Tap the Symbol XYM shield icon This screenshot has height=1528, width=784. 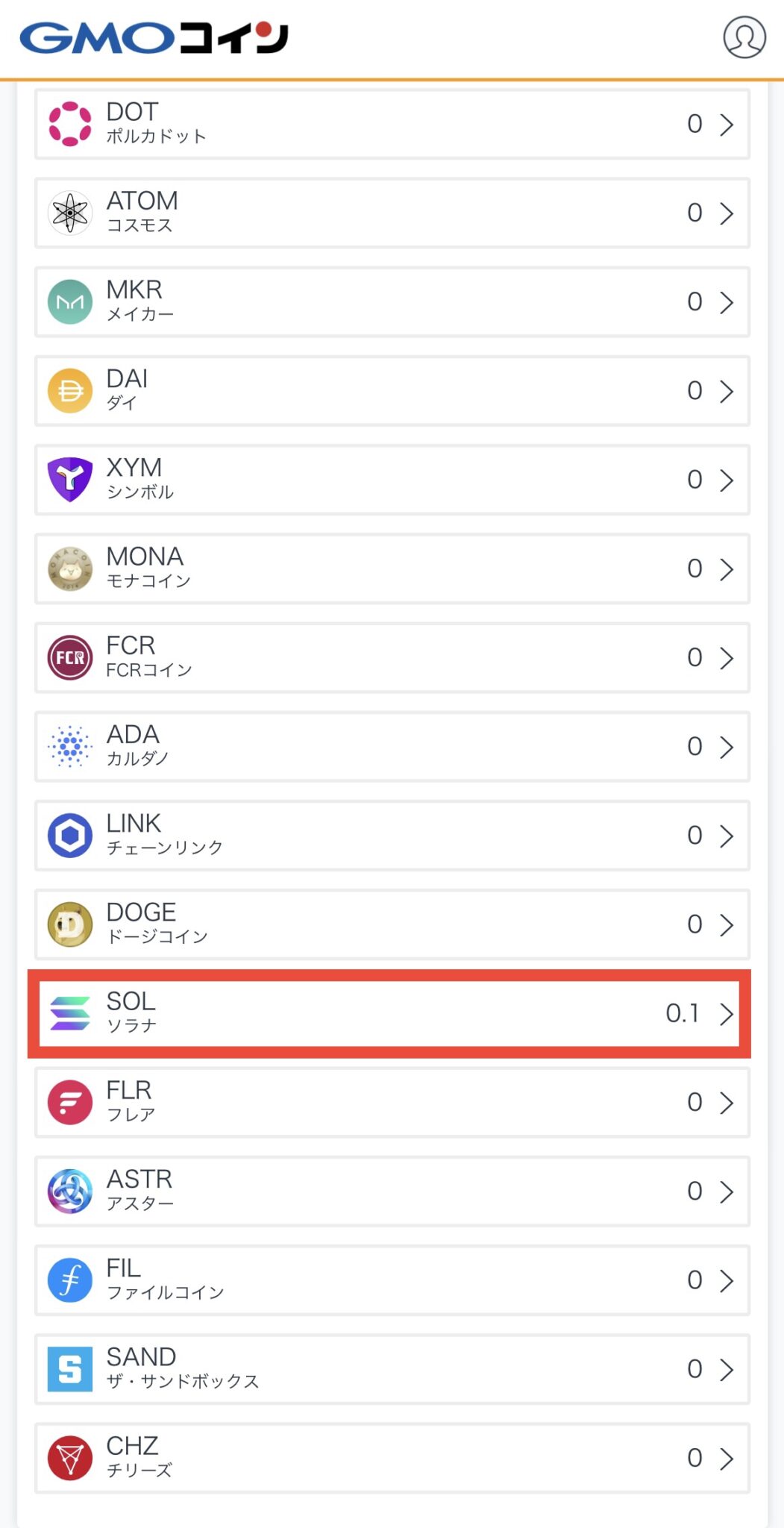tap(69, 479)
